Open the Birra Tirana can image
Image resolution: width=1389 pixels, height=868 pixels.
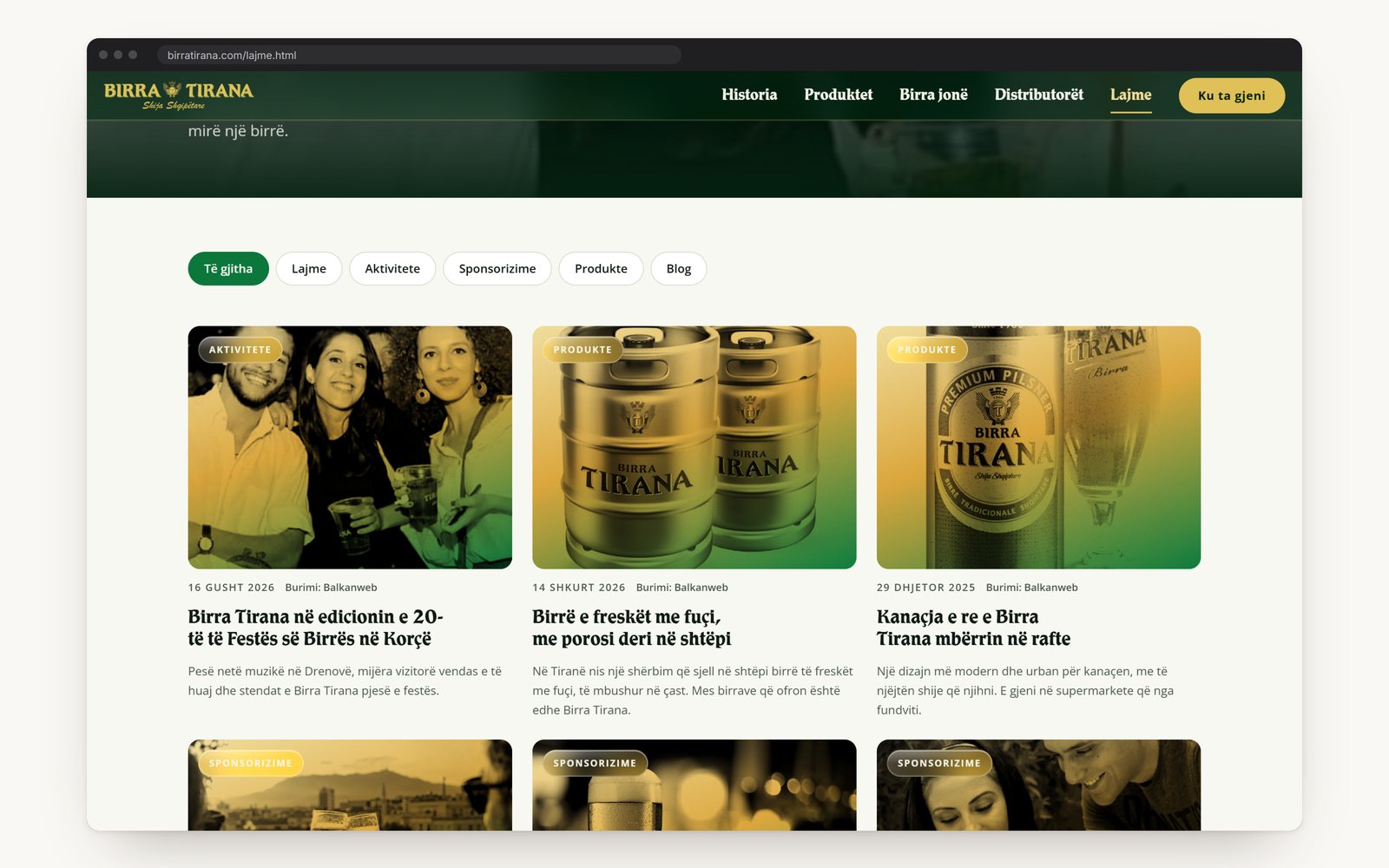point(1038,448)
